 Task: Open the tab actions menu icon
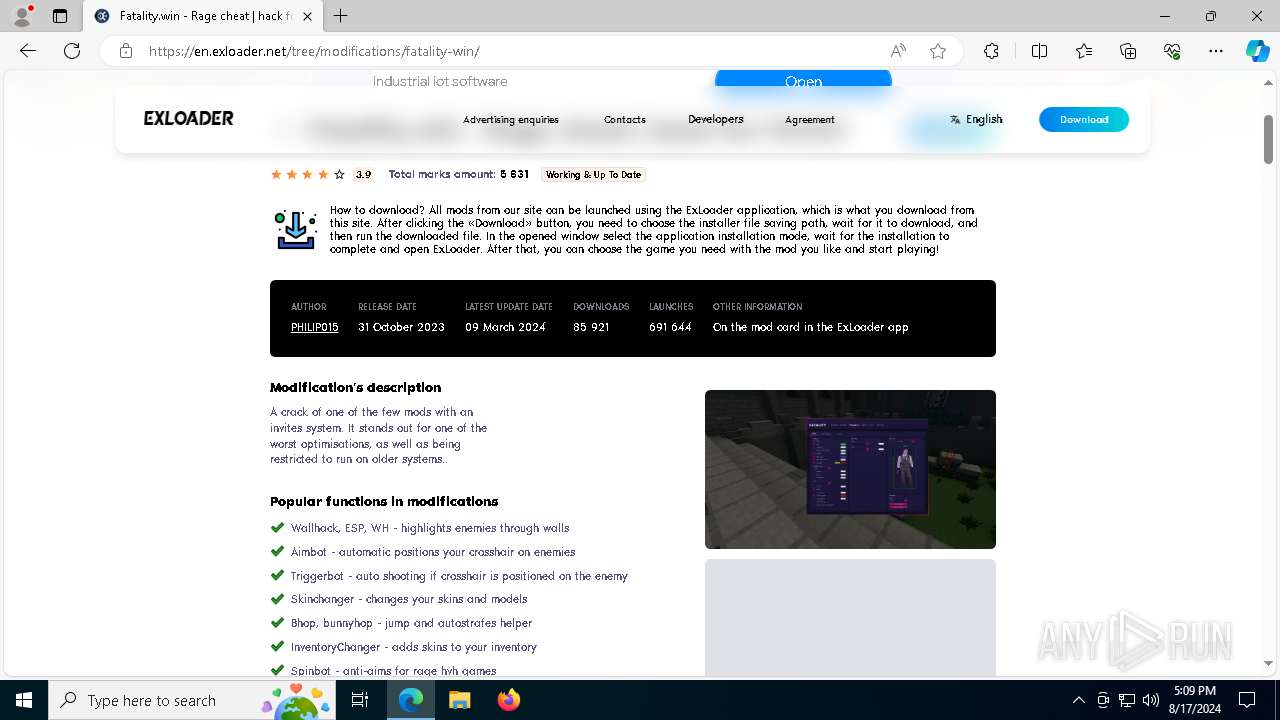[x=60, y=16]
